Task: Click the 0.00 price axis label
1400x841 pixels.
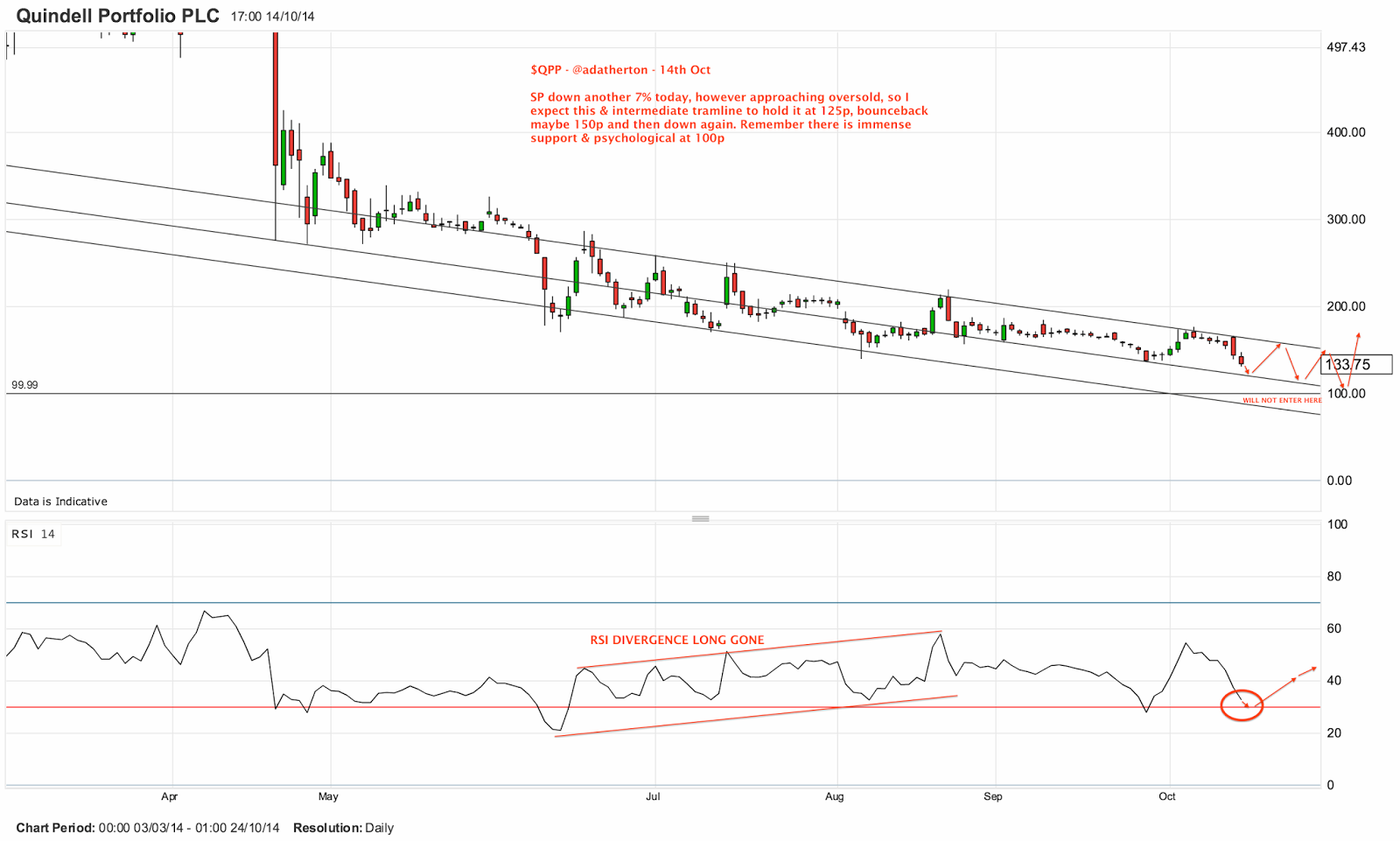Action: pyautogui.click(x=1340, y=480)
